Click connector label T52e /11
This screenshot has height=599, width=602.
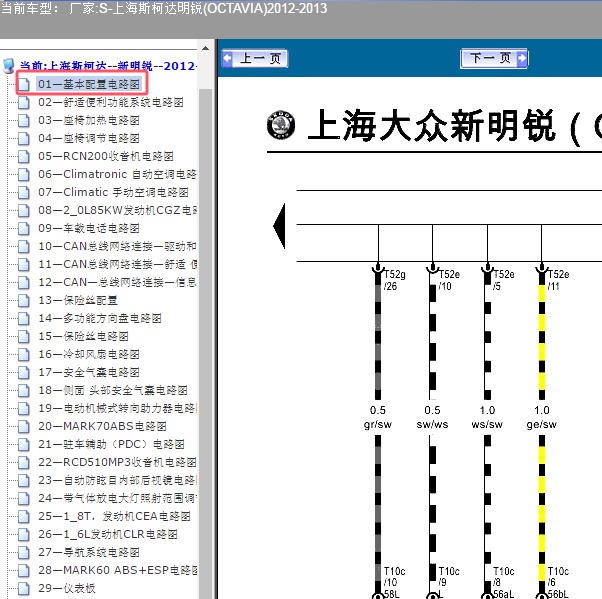click(558, 280)
